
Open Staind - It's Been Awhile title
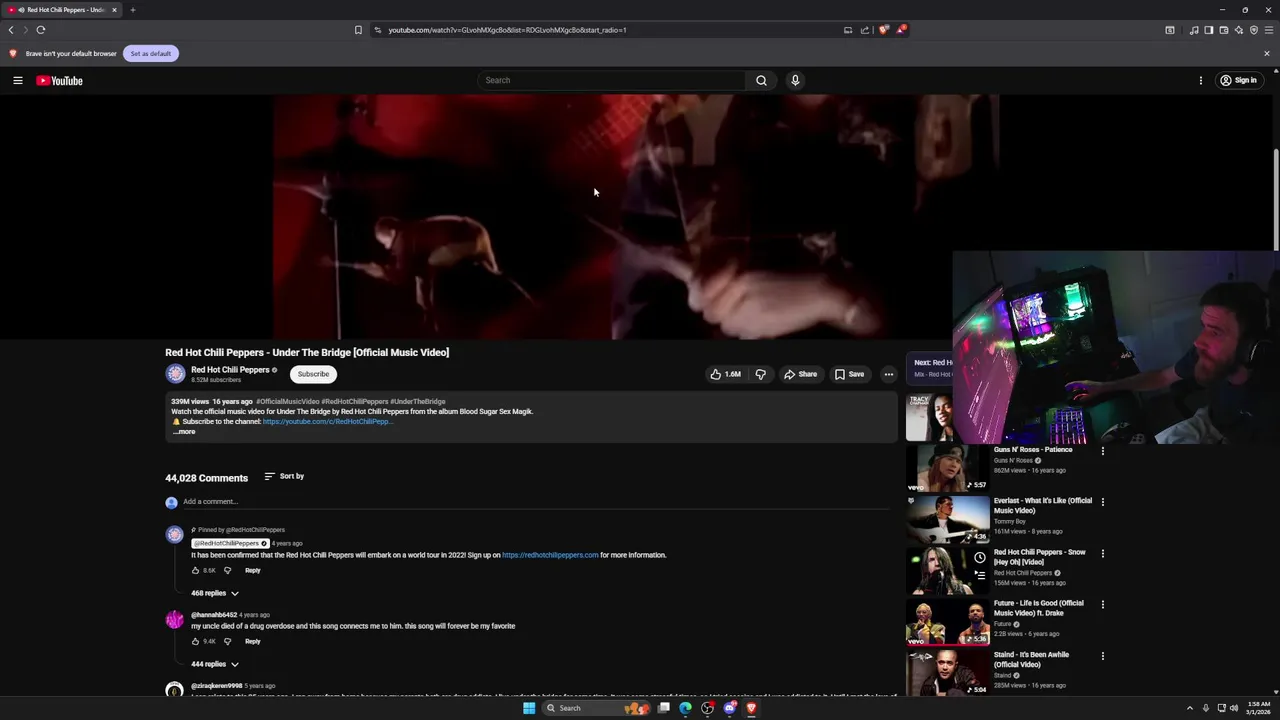pos(1031,659)
